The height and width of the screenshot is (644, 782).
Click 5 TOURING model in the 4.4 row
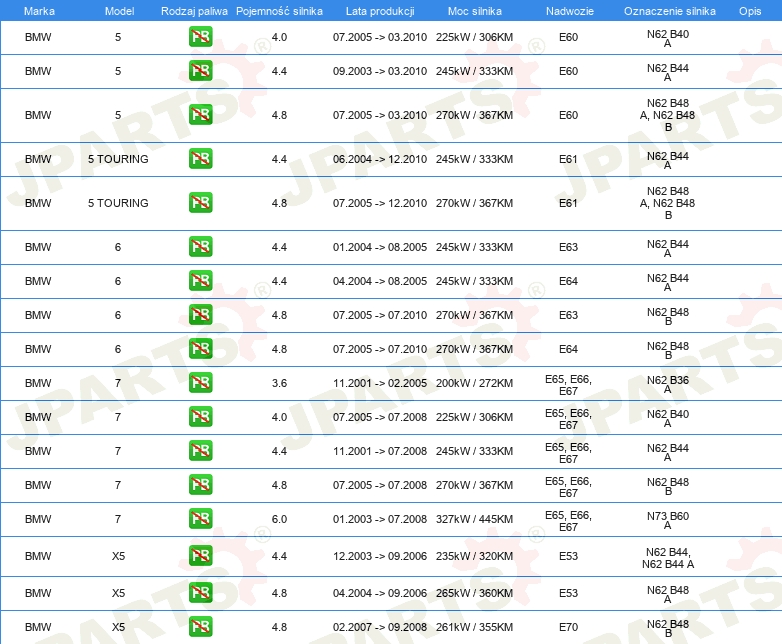118,159
